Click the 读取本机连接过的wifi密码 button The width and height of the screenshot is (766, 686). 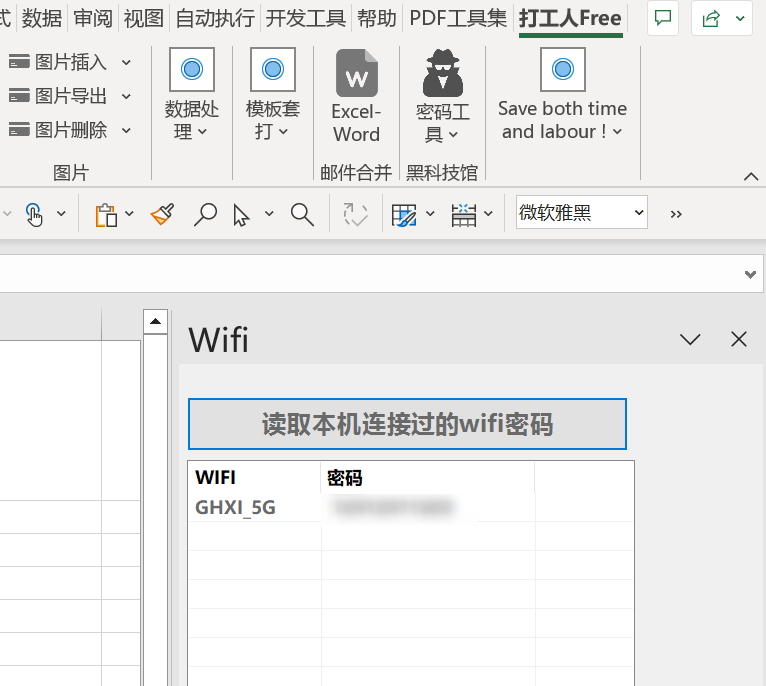point(407,424)
